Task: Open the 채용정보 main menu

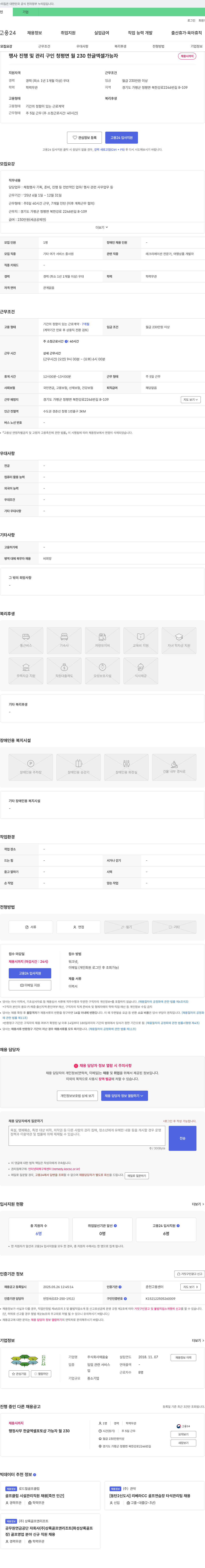Action: (35, 33)
